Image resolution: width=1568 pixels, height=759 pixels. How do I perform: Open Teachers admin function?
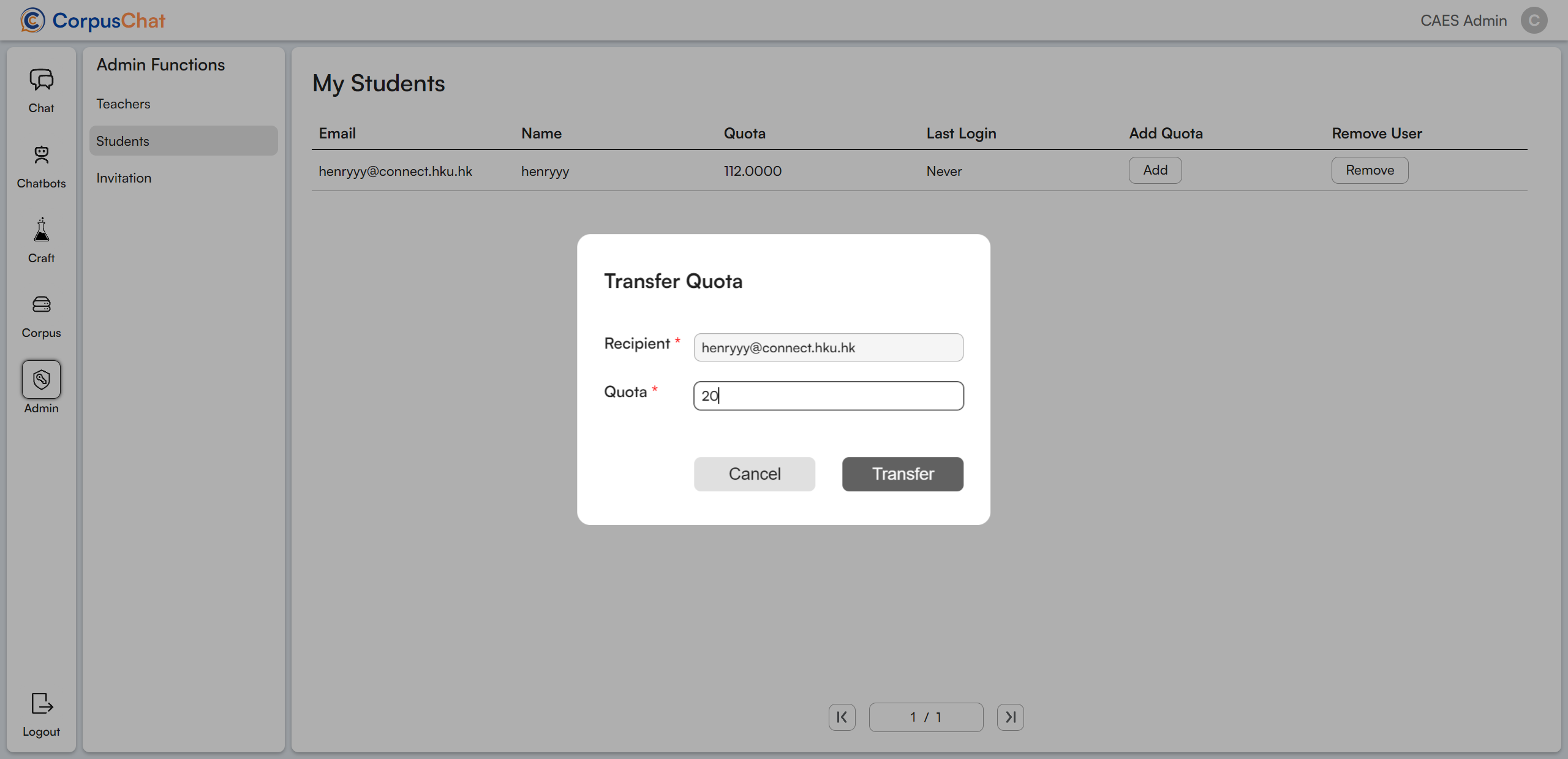click(123, 104)
